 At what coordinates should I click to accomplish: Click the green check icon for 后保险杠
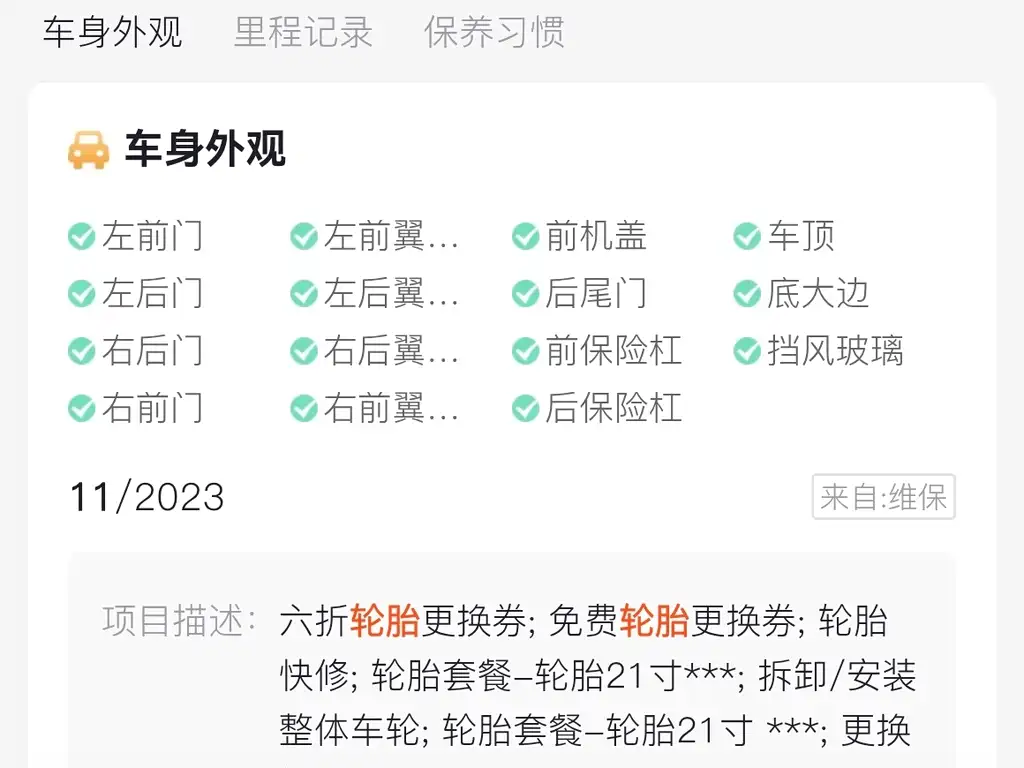(526, 409)
